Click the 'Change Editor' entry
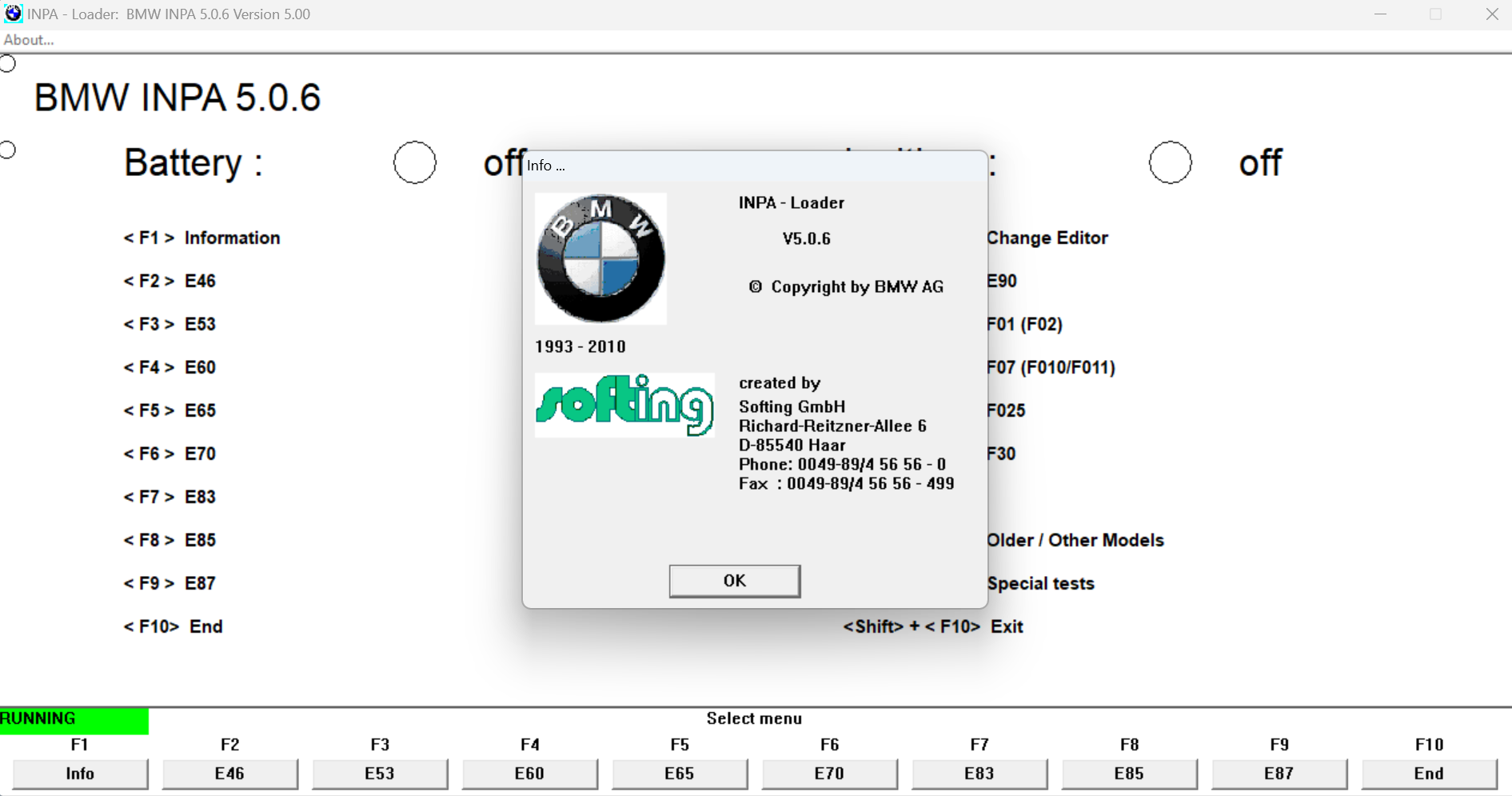 coord(1048,238)
